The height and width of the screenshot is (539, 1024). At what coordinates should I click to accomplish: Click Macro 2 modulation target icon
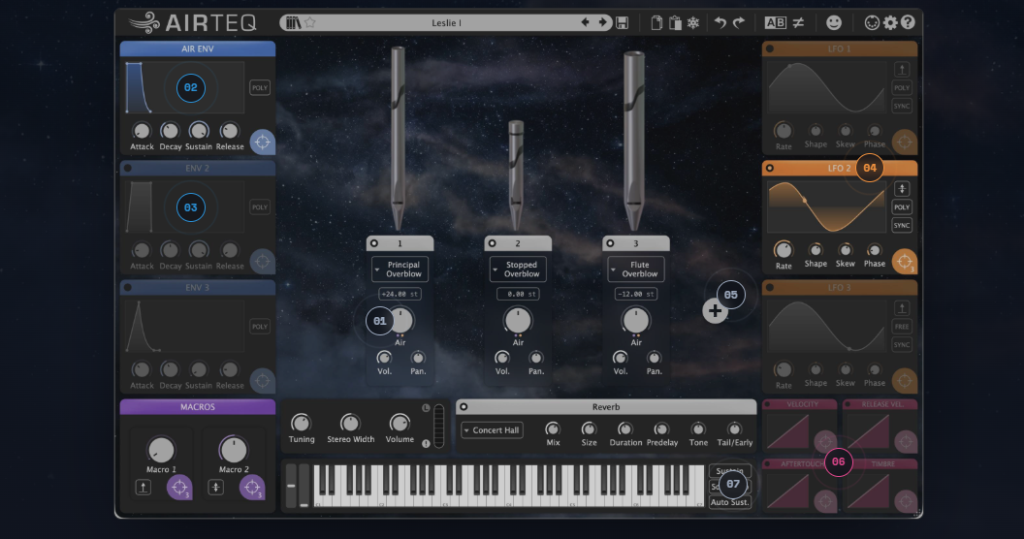tap(251, 487)
